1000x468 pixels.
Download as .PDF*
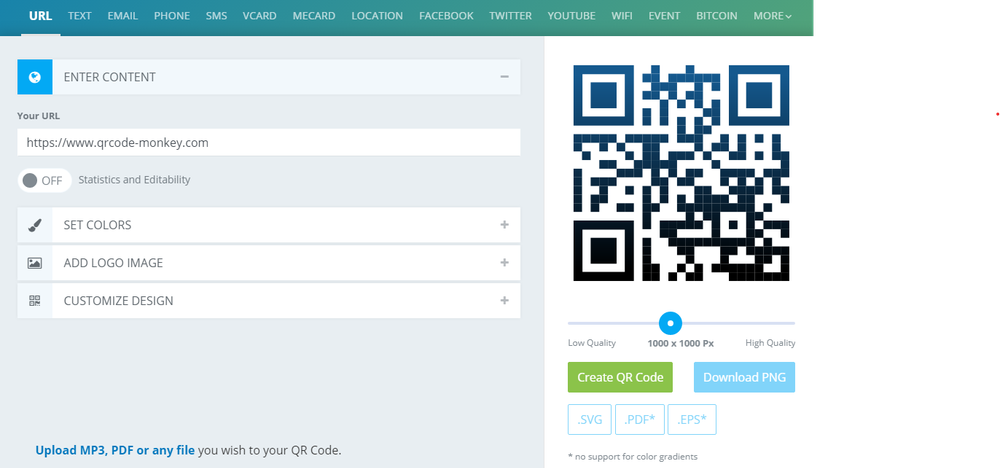click(640, 420)
